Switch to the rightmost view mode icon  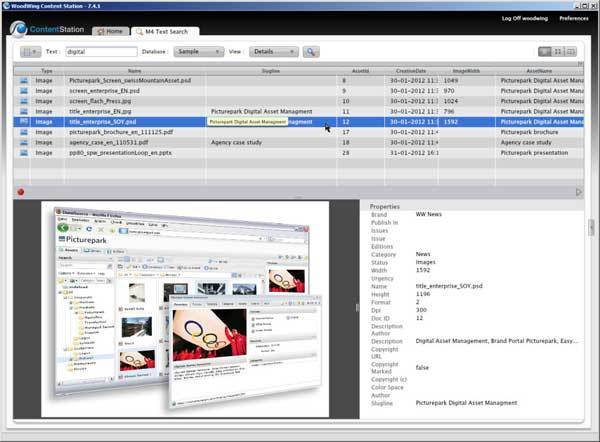(x=570, y=52)
